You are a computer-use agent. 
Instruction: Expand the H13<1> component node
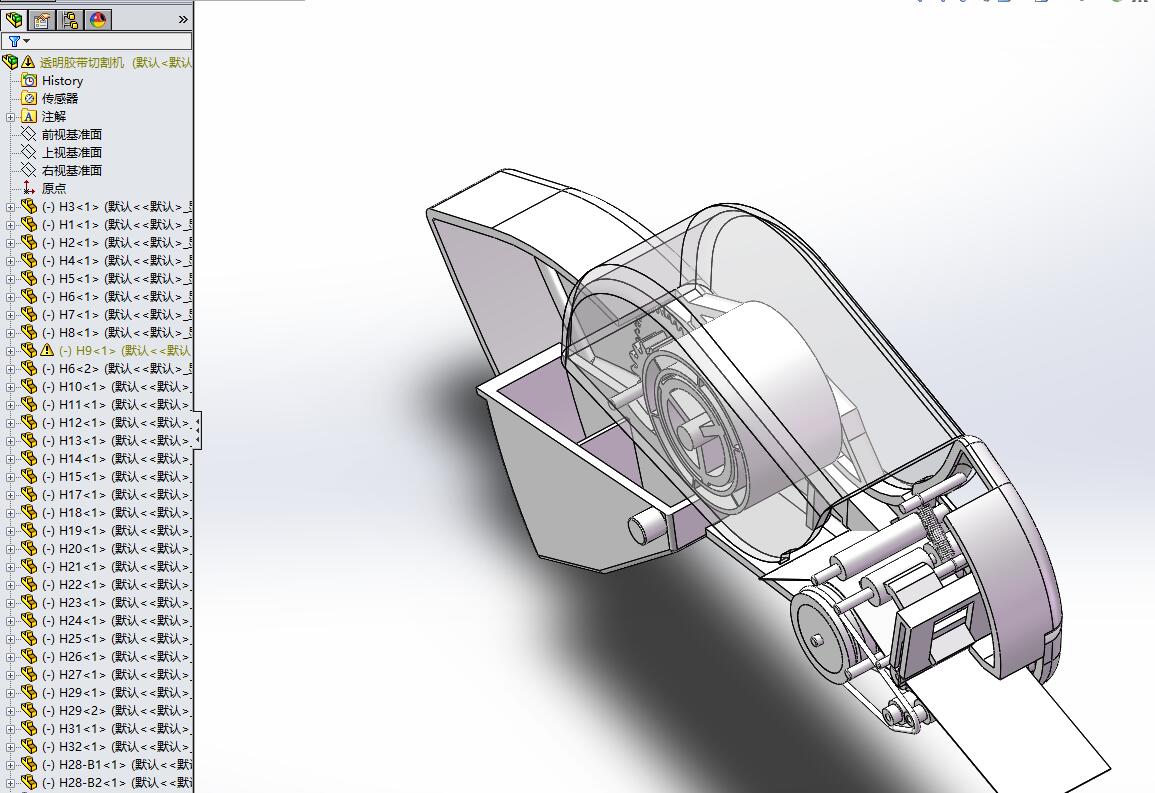pyautogui.click(x=10, y=441)
